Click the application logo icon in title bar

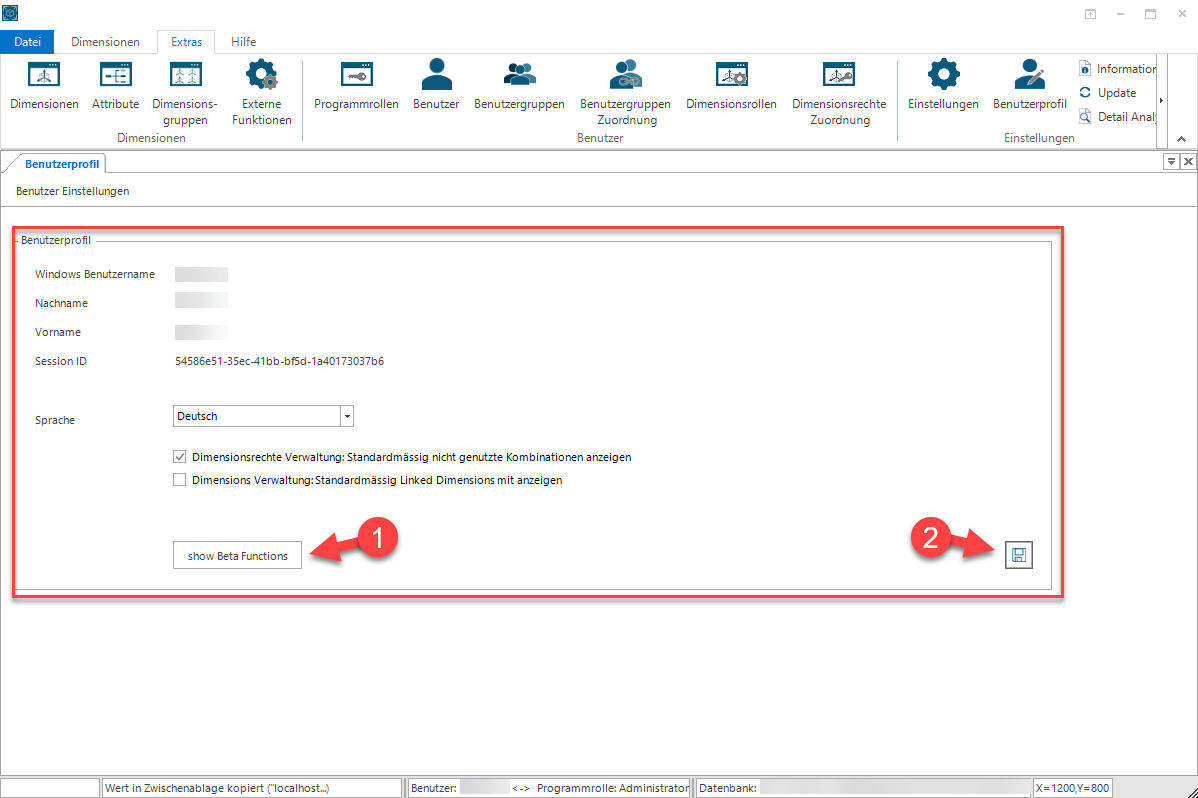tap(10, 13)
